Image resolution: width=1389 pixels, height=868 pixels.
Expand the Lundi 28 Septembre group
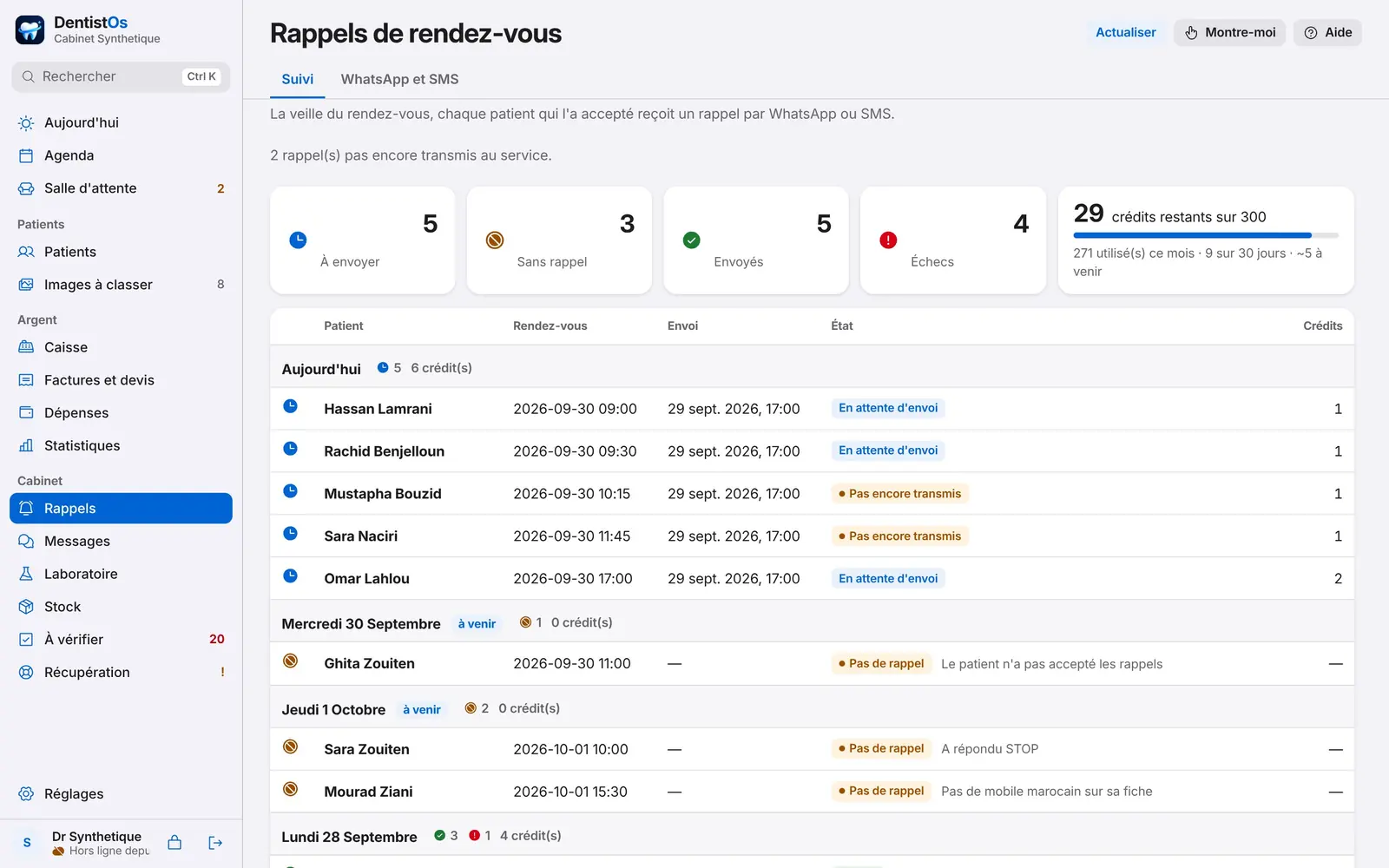click(812, 836)
